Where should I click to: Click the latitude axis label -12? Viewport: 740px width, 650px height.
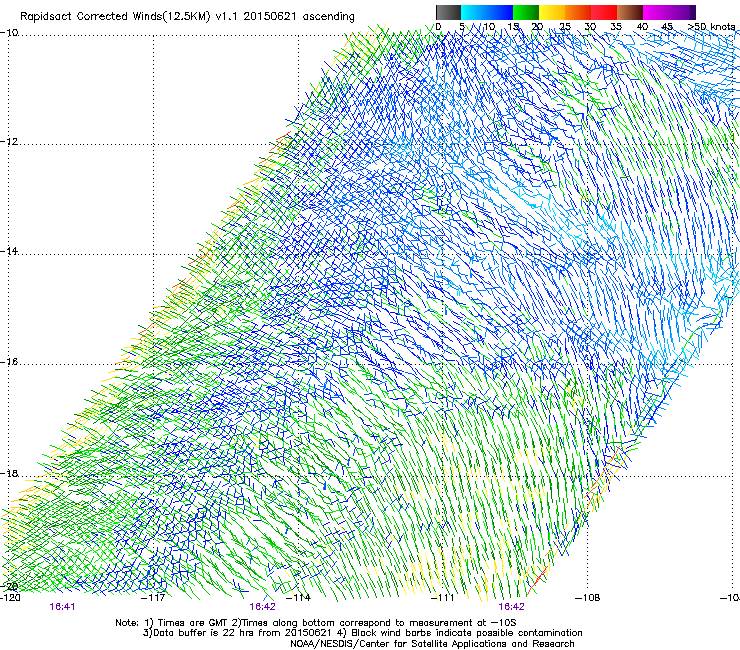pyautogui.click(x=9, y=142)
